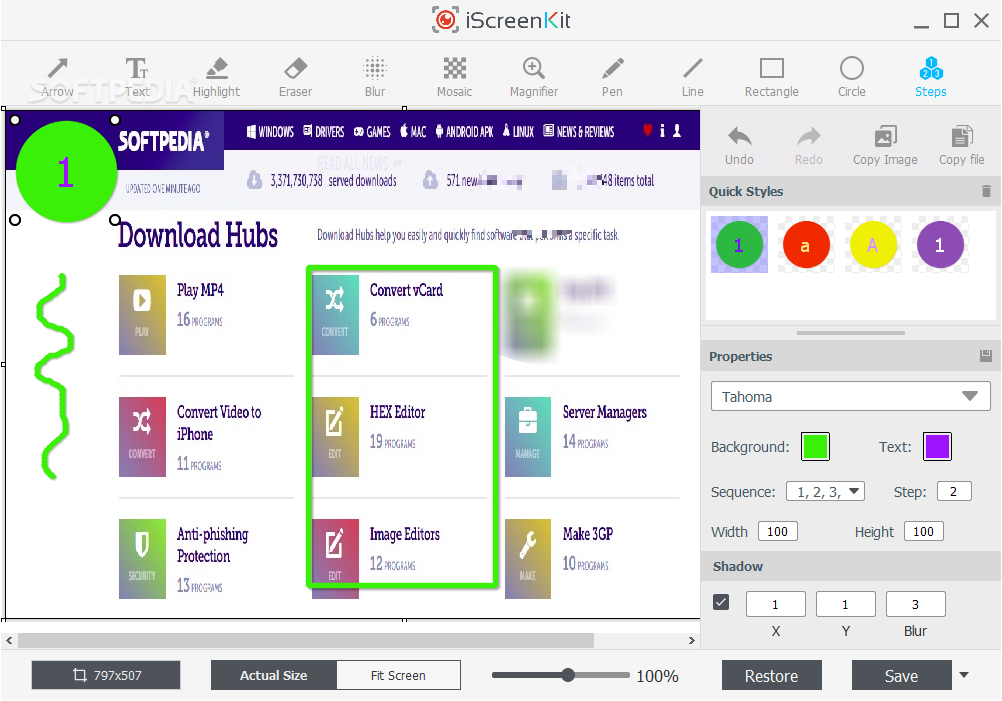
Task: Pick the Mosaic tool
Action: (454, 76)
